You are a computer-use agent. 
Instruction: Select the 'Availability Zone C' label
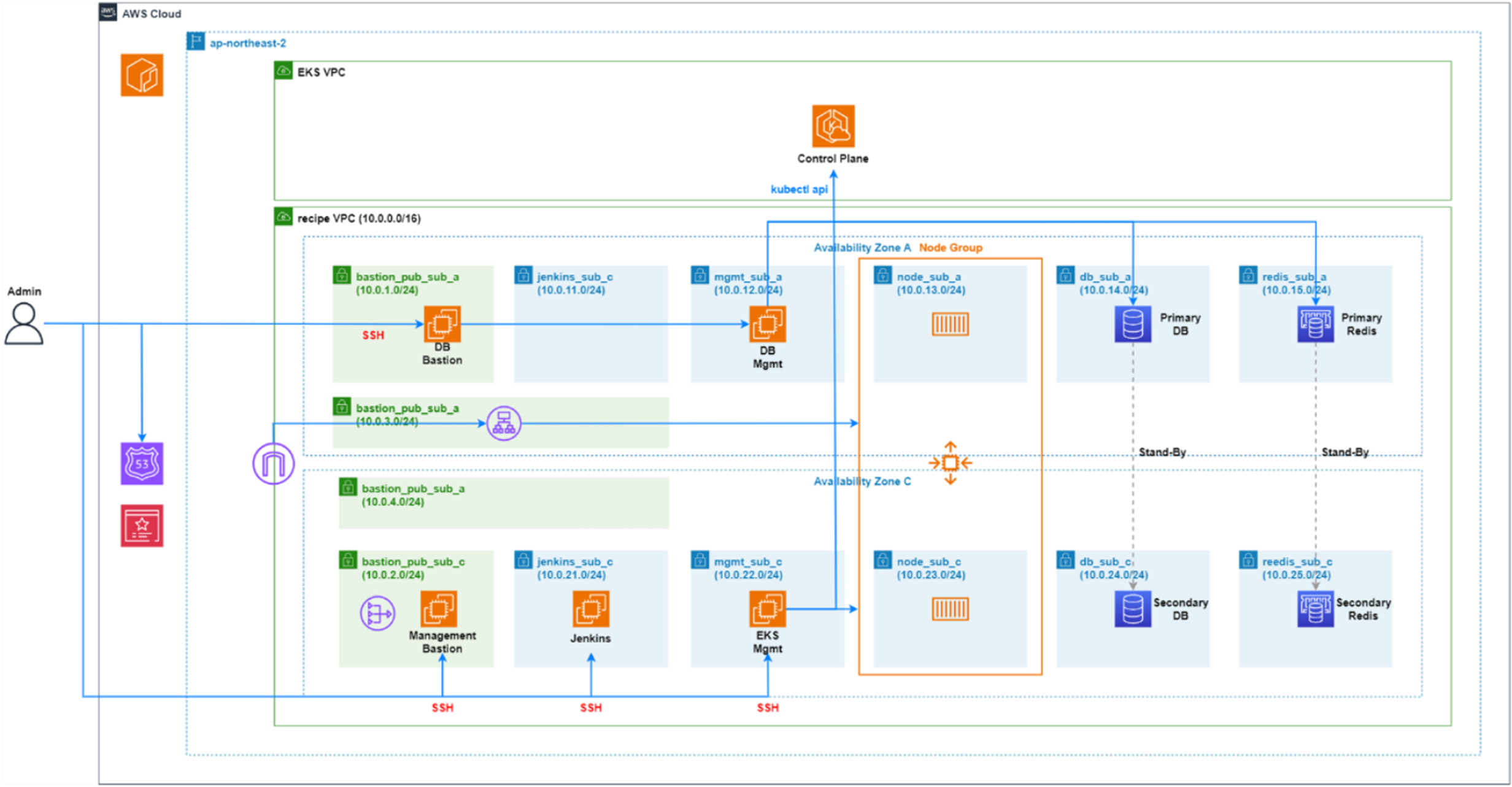pos(862,482)
